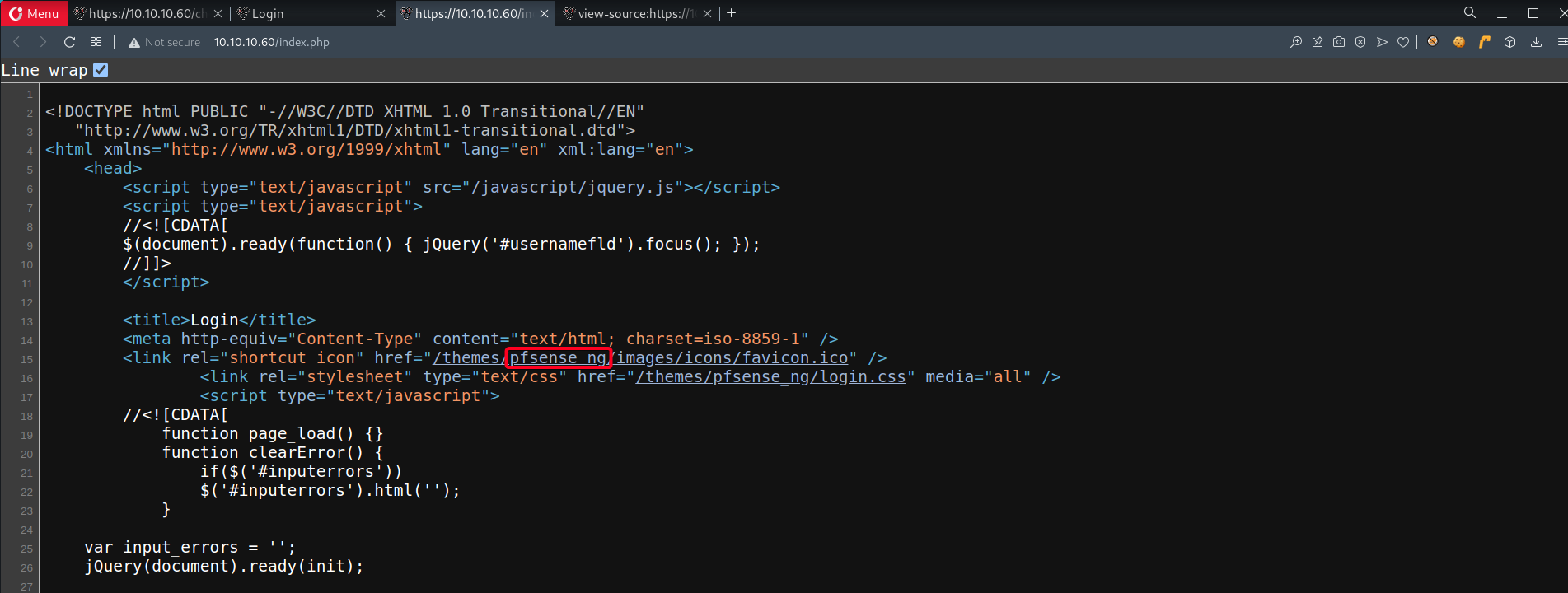Bookmark page with the heart icon

coord(1403,42)
